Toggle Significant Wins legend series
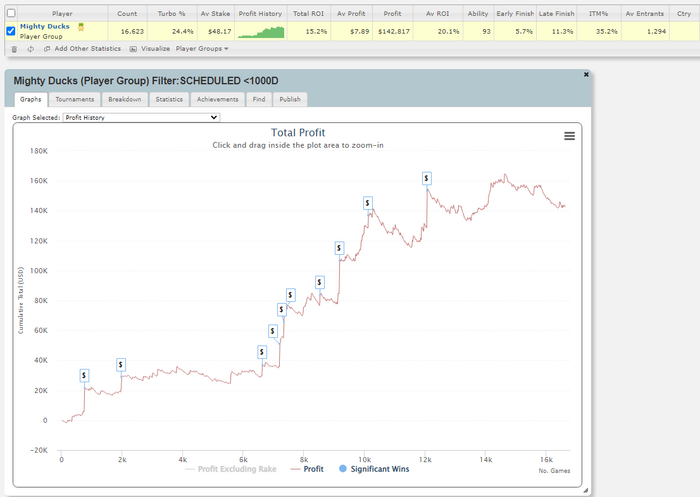 coord(374,469)
